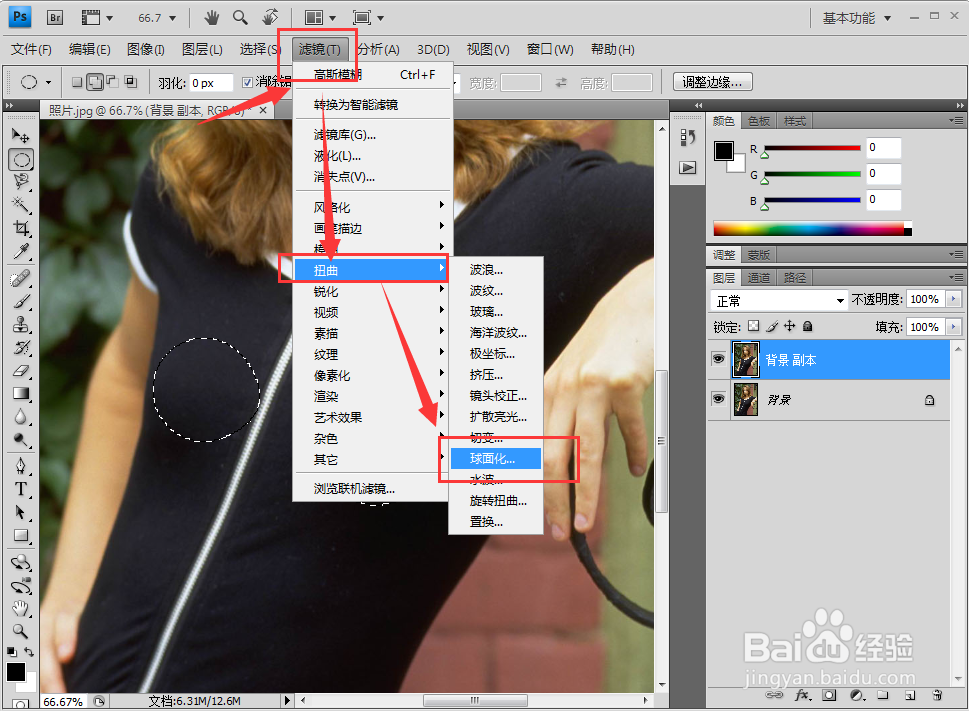The height and width of the screenshot is (711, 969).
Task: Hide the 背景 副本 layer
Action: [x=718, y=359]
